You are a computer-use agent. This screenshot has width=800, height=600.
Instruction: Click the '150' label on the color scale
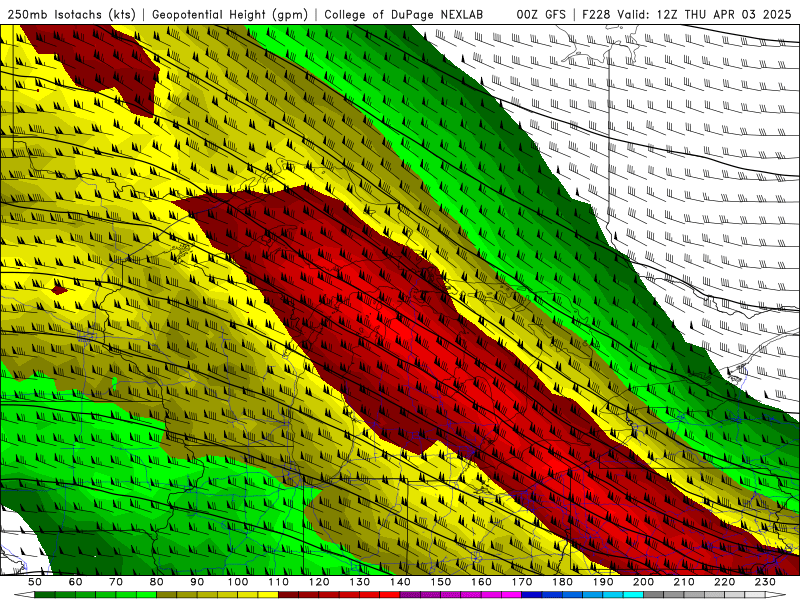click(440, 582)
